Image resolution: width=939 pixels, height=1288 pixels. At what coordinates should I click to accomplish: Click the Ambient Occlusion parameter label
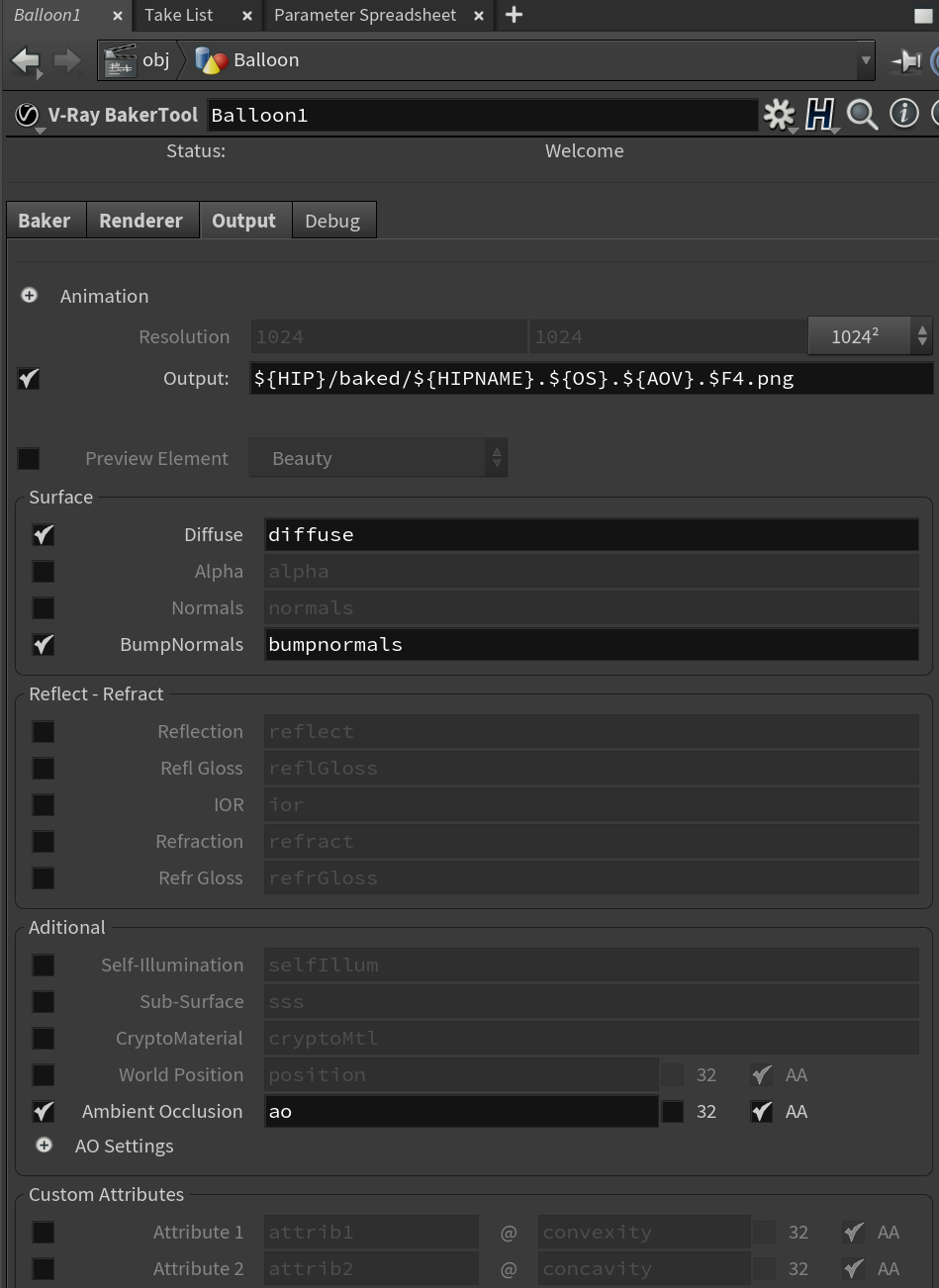(x=162, y=1112)
